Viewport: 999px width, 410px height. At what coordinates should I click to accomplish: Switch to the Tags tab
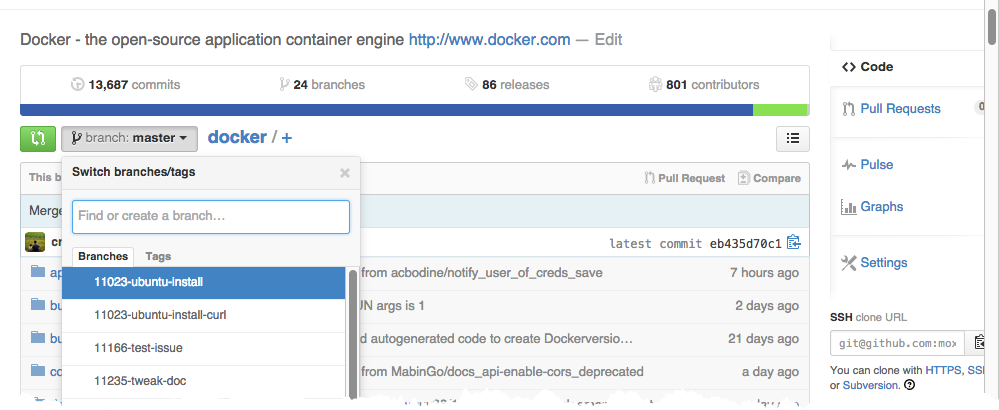click(x=158, y=257)
